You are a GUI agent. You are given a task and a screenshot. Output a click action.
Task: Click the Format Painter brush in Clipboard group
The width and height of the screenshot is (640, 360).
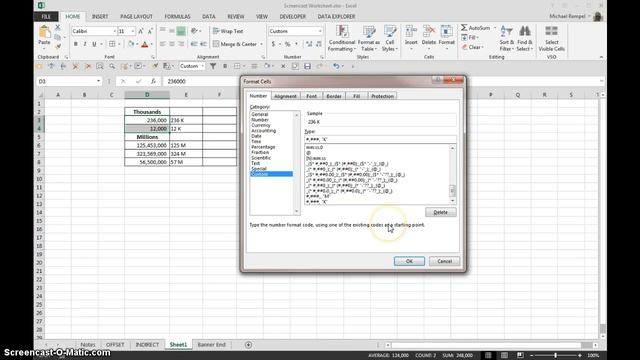58,46
